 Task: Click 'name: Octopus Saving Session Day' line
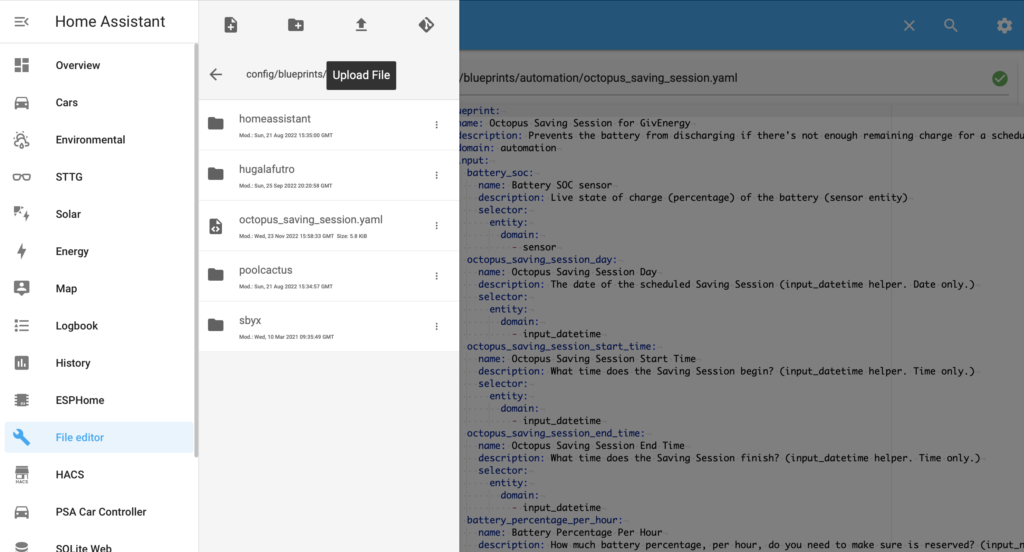tap(567, 272)
